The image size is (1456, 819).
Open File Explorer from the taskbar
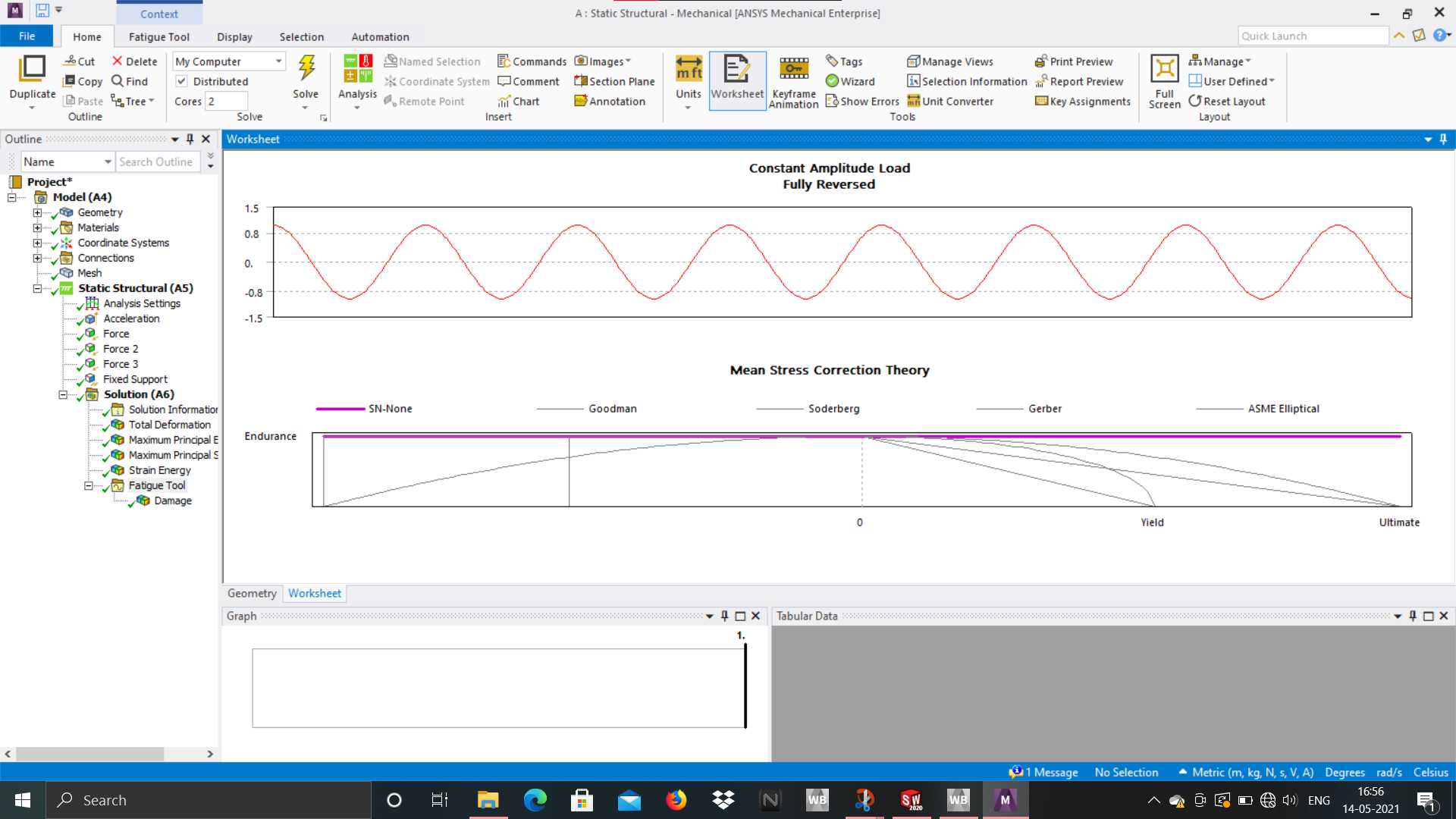pyautogui.click(x=488, y=800)
